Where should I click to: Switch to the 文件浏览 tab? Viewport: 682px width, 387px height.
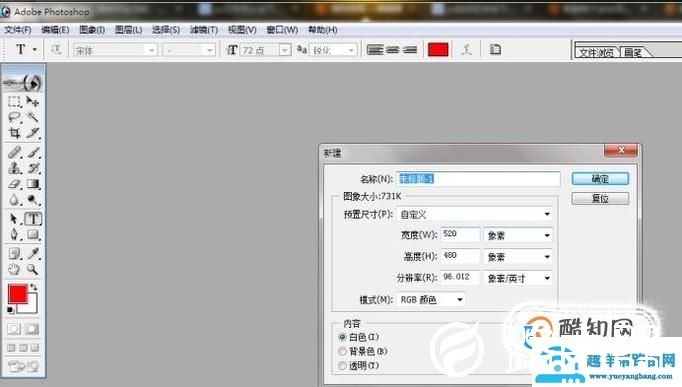(596, 53)
